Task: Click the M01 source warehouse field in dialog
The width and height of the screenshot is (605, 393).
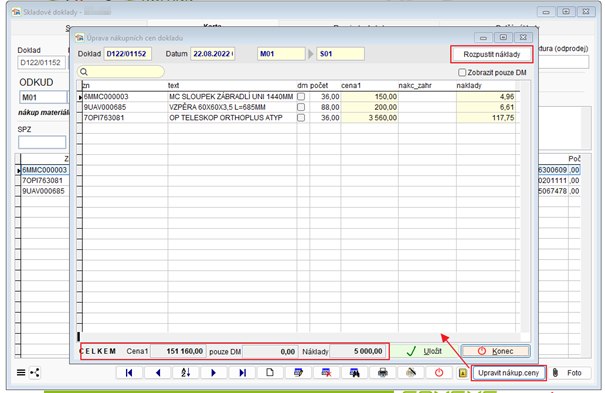Action: click(281, 54)
